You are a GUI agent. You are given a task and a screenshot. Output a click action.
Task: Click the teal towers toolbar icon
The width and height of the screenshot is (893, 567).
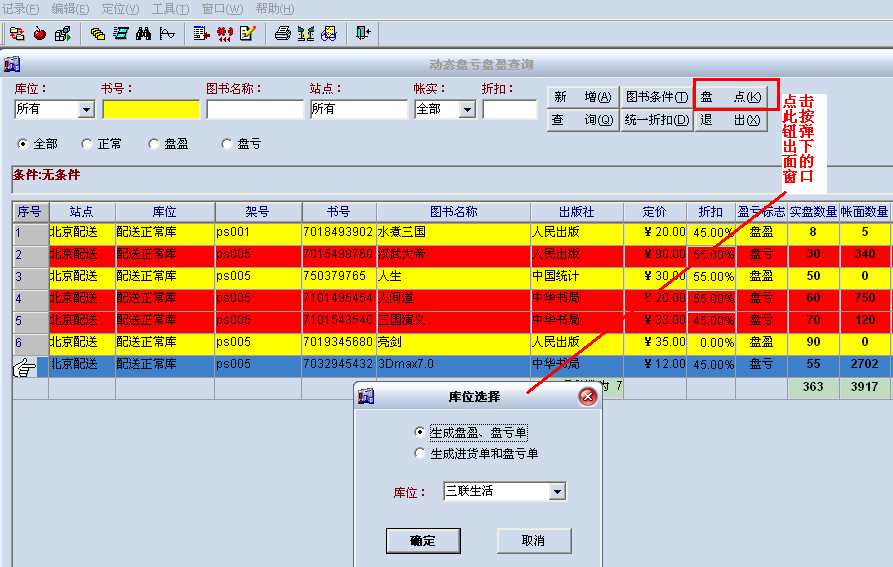tap(306, 34)
